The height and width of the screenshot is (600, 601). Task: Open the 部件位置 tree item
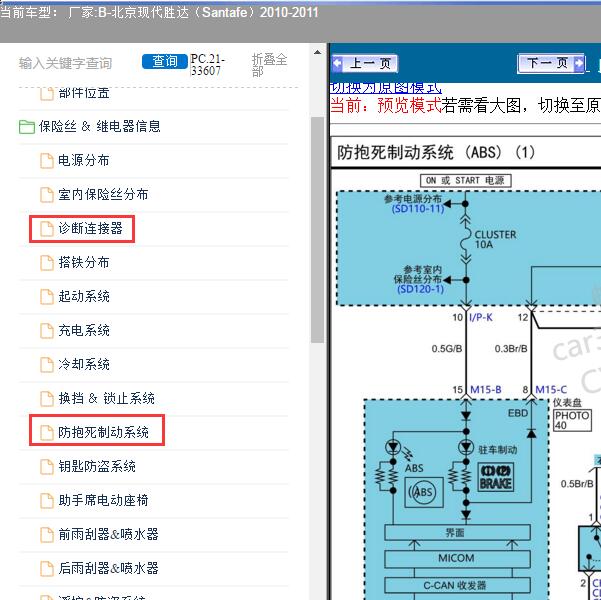click(x=84, y=92)
